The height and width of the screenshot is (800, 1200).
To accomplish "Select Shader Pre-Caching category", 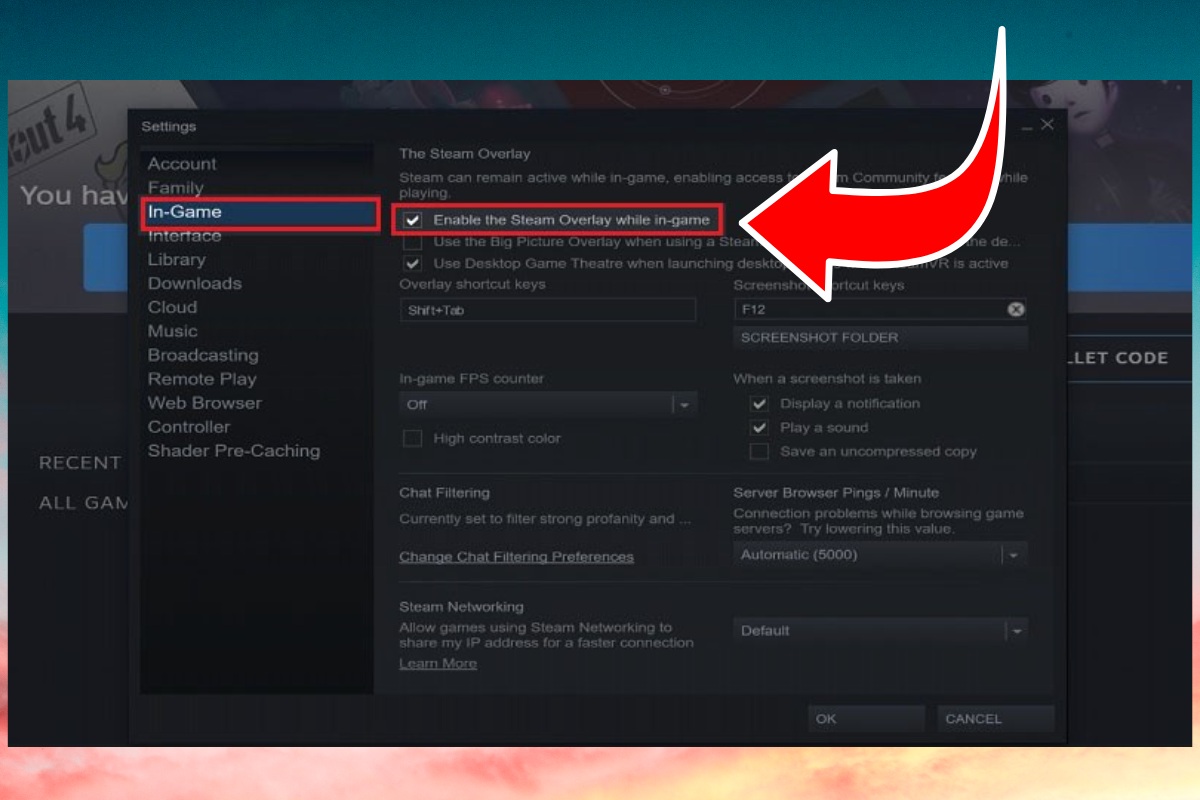I will click(x=234, y=452).
